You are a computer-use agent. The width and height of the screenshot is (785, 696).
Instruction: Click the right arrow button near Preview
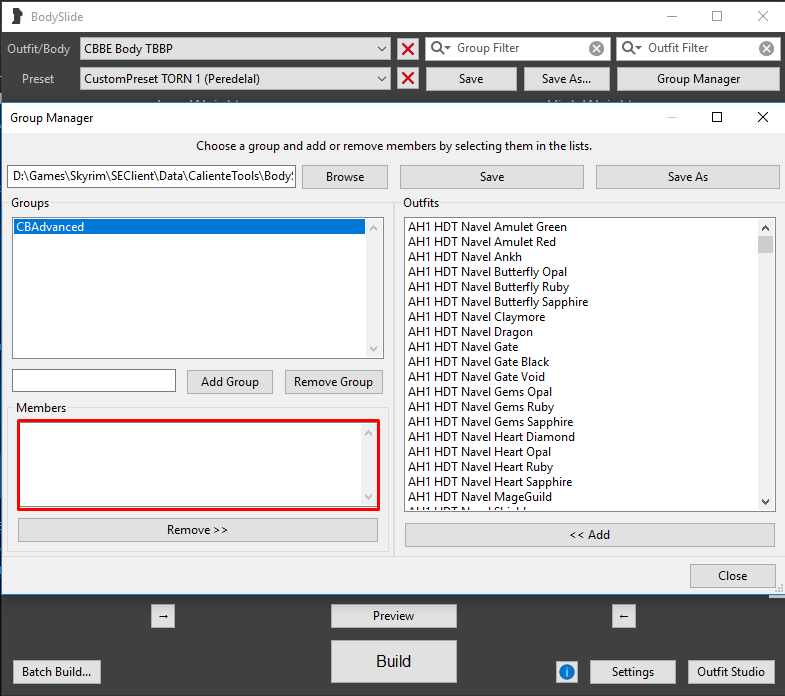[165, 616]
